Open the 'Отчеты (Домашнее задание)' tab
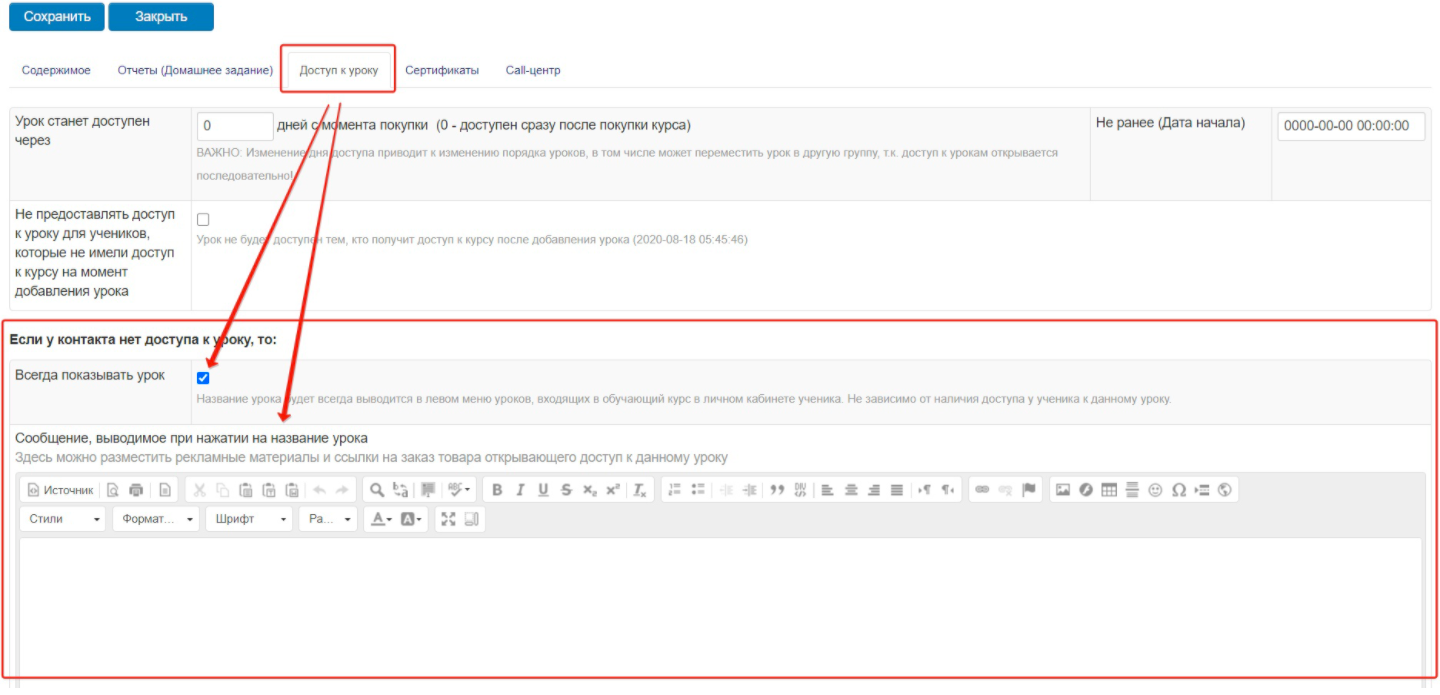This screenshot has width=1440, height=695. tap(195, 70)
